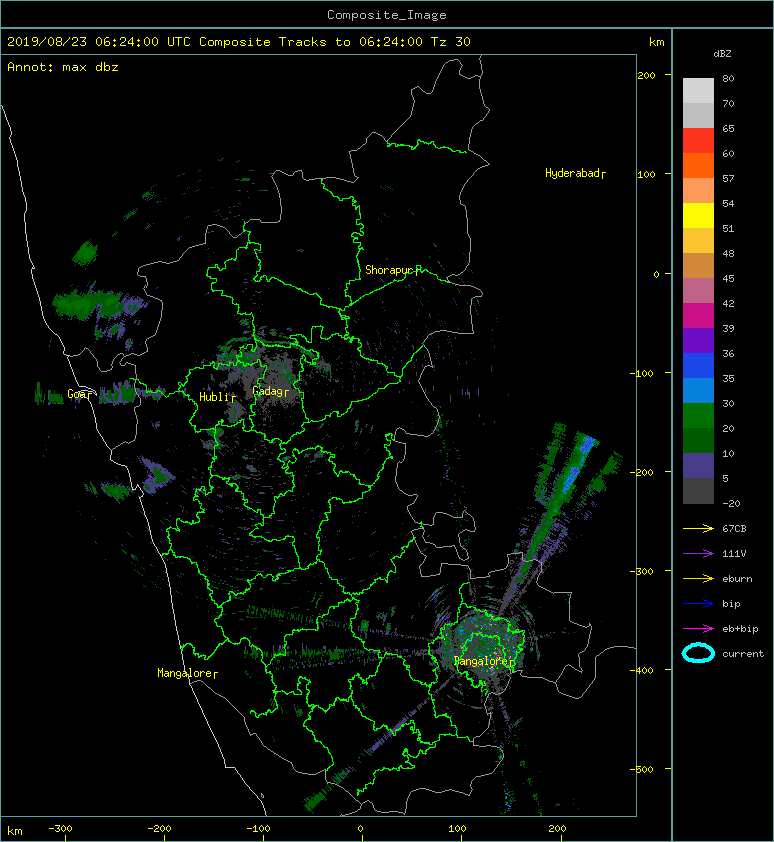Click the yellow 67CB arrow legend icon
The image size is (774, 842).
pyautogui.click(x=698, y=529)
